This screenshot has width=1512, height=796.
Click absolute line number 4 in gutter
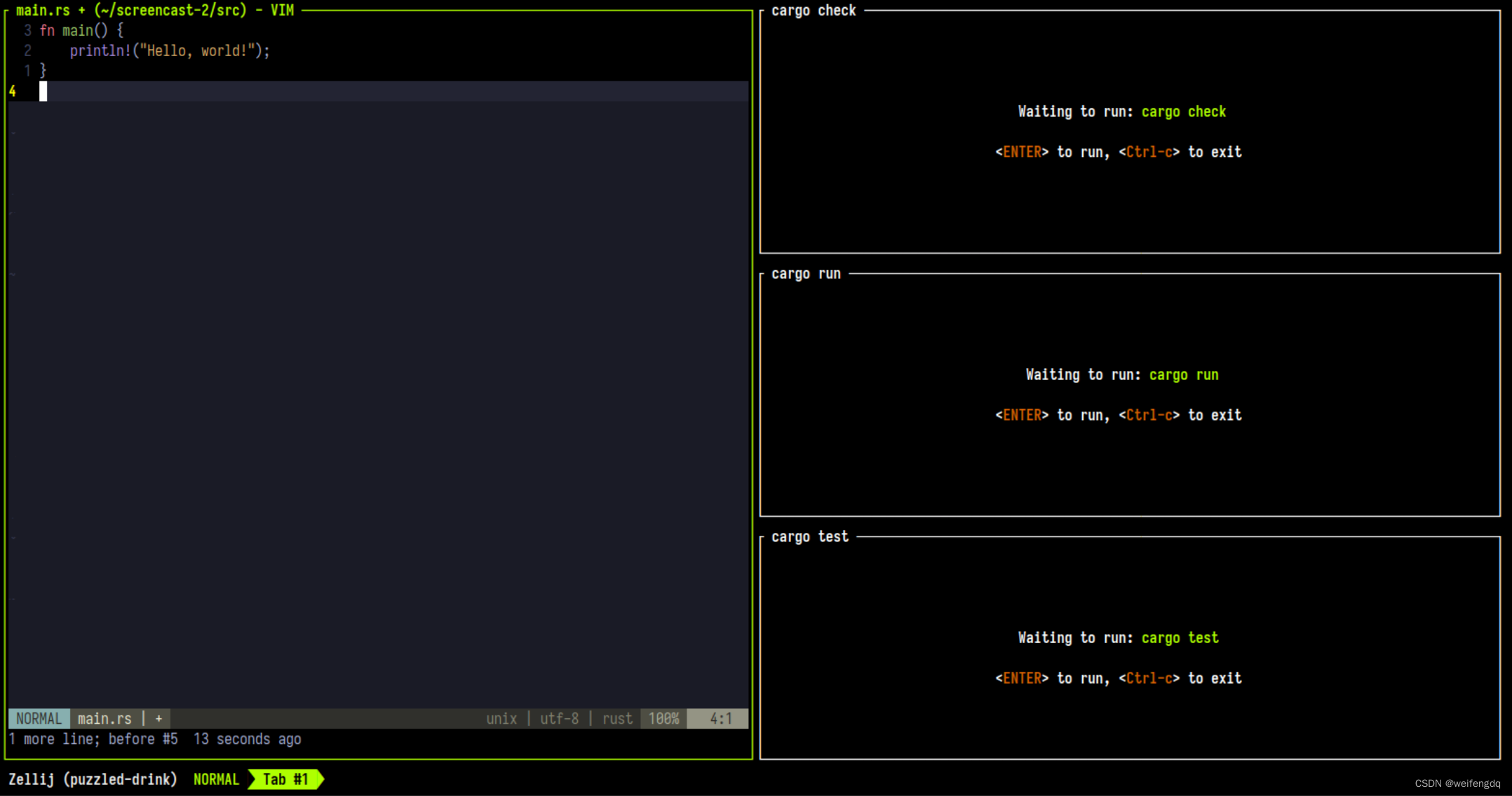point(12,91)
